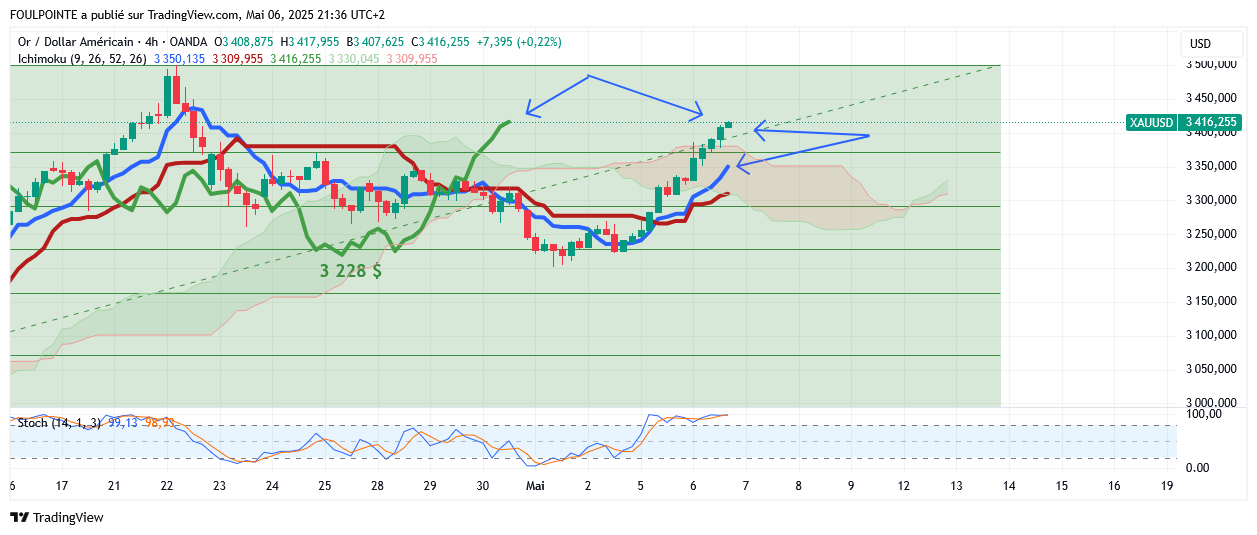Click the light green Ichimoku value 3 330,045
The width and height of the screenshot is (1257, 535).
354,59
